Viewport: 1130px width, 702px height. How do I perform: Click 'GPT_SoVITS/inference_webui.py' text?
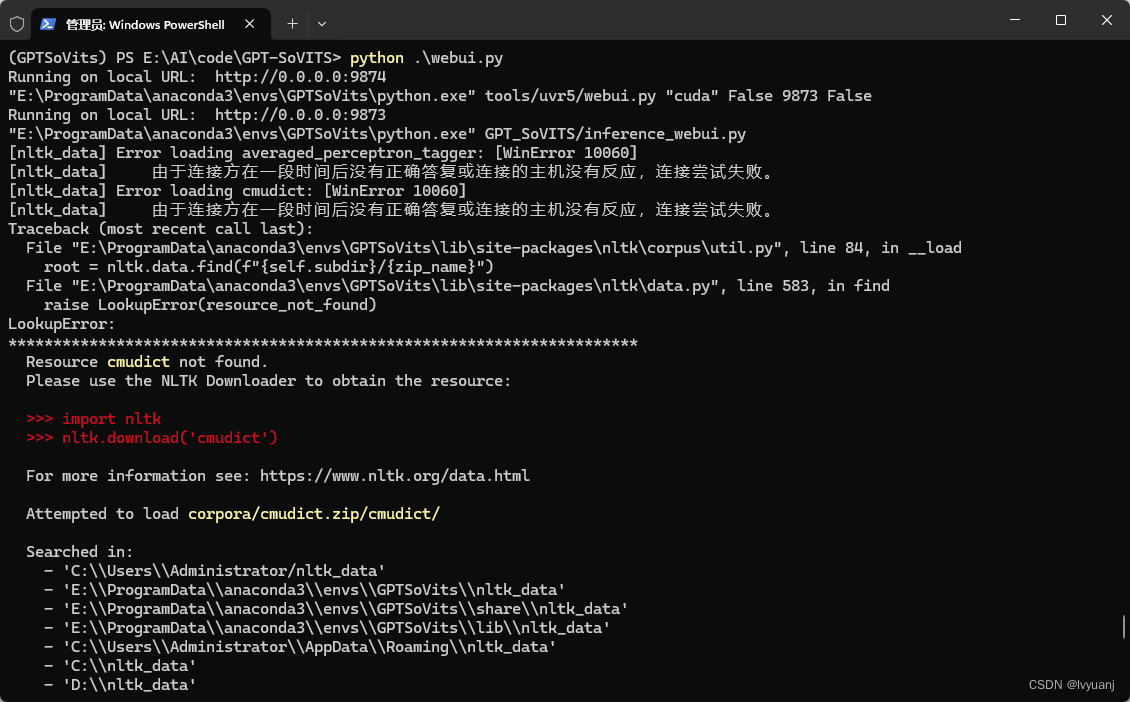615,134
